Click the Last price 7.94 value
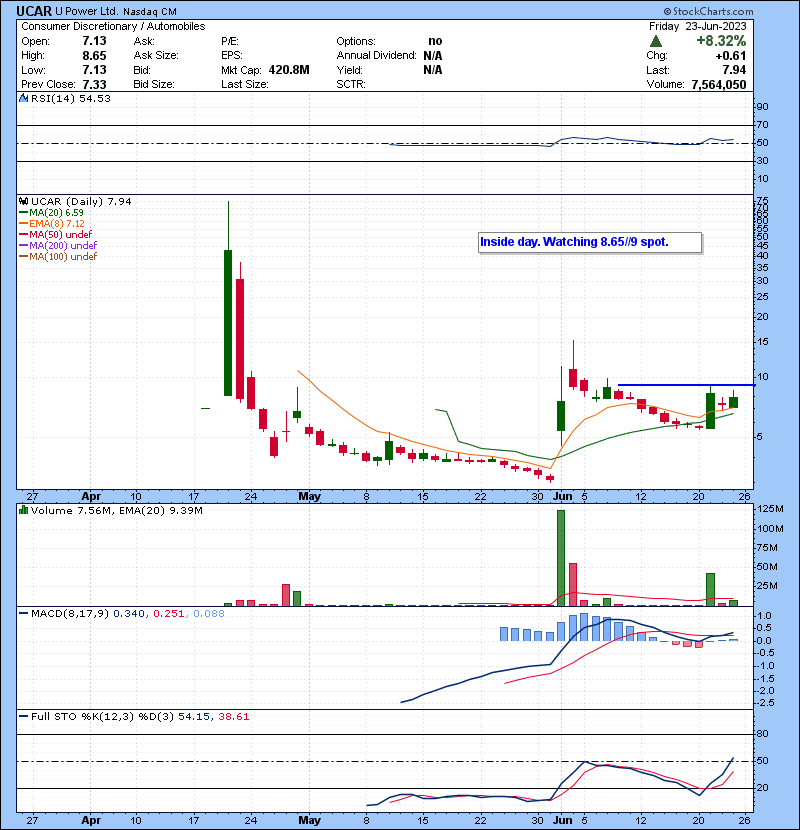 [734, 70]
